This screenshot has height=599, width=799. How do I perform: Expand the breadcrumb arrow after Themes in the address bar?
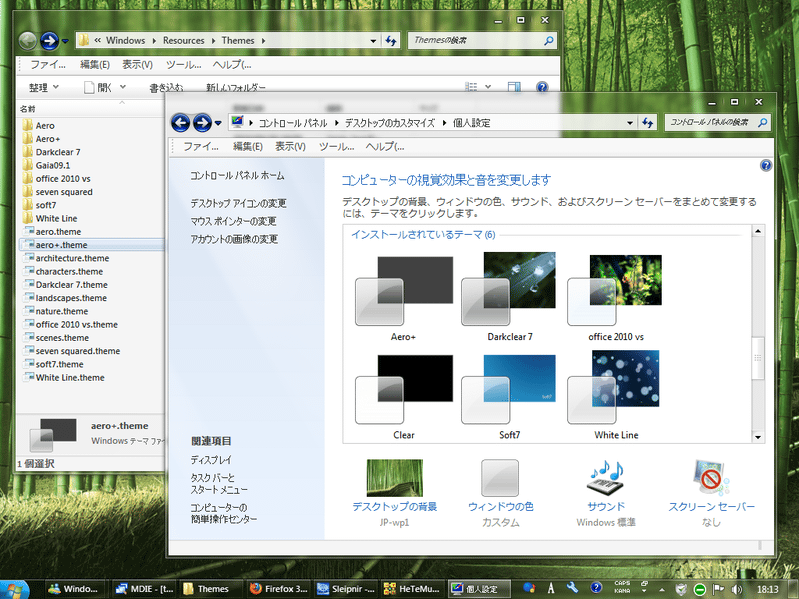coord(263,40)
